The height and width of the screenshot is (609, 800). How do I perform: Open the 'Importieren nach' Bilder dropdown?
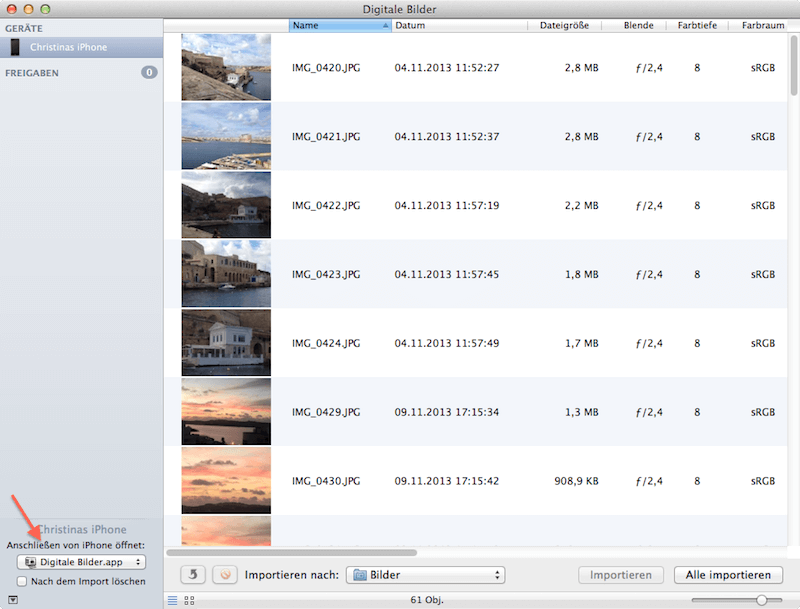(x=425, y=575)
